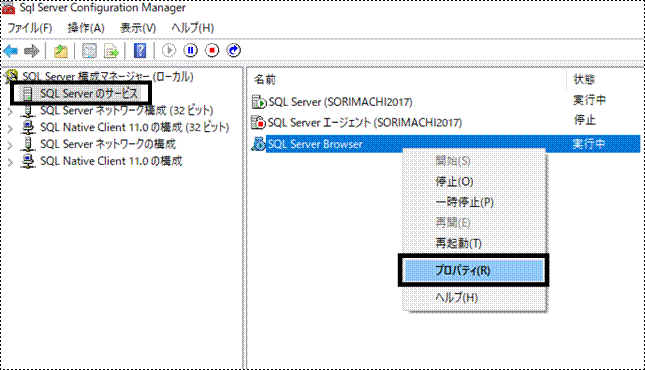This screenshot has width=645, height=370.
Task: Click the Show/Hide console tree toolbar icon
Action: (x=89, y=51)
